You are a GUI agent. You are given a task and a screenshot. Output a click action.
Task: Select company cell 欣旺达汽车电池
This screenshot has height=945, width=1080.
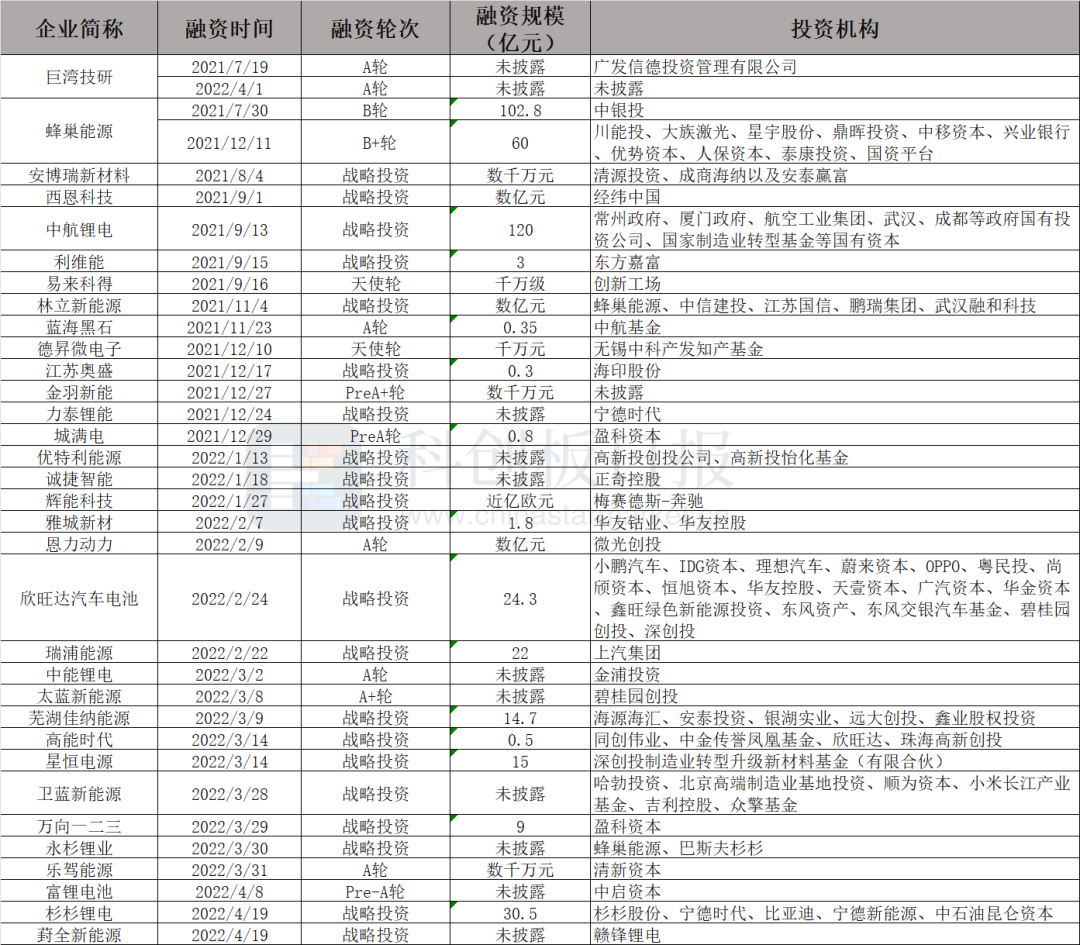point(79,599)
